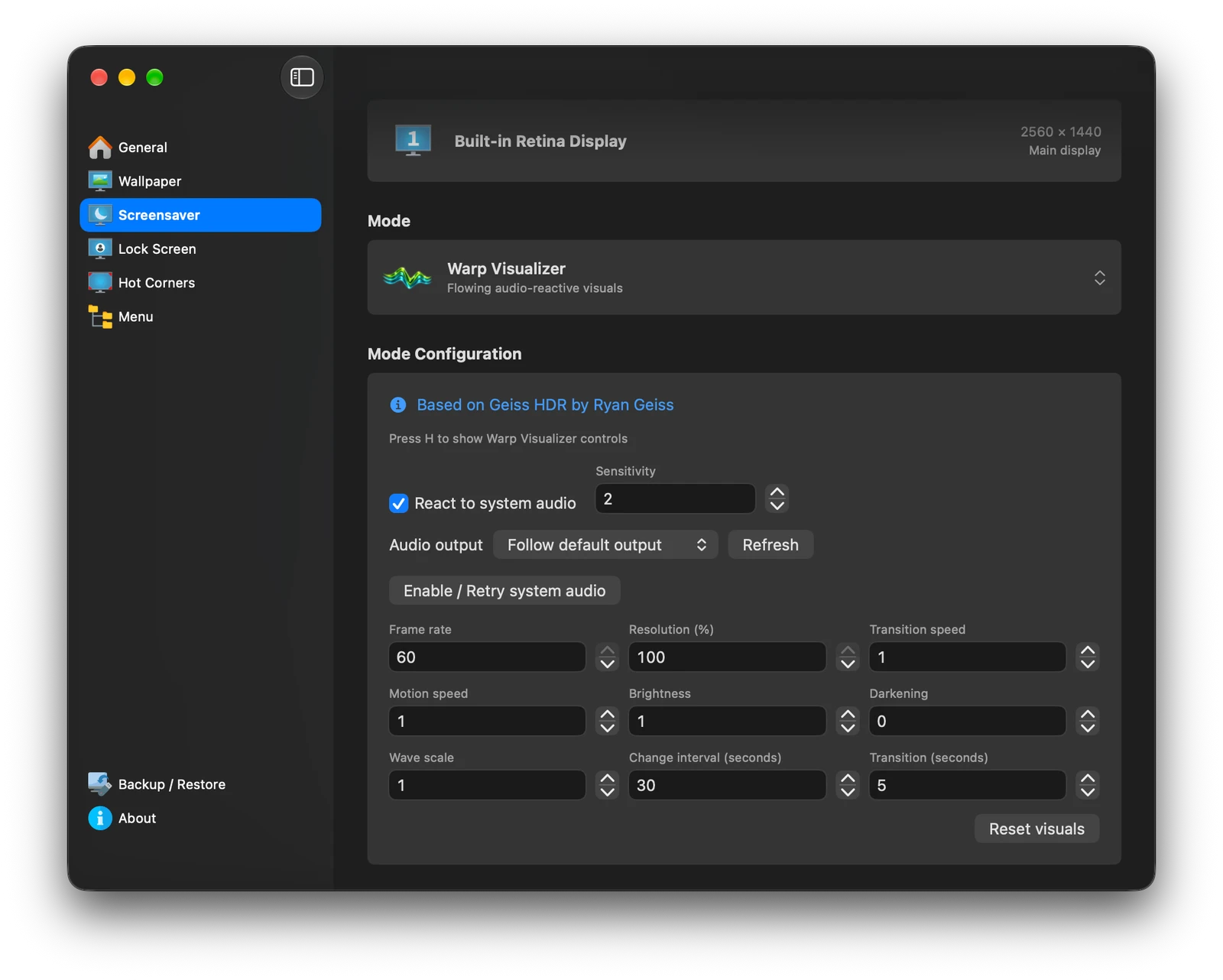Click the Sensitivity input field
Screen dimensions: 1223x980
(675, 498)
